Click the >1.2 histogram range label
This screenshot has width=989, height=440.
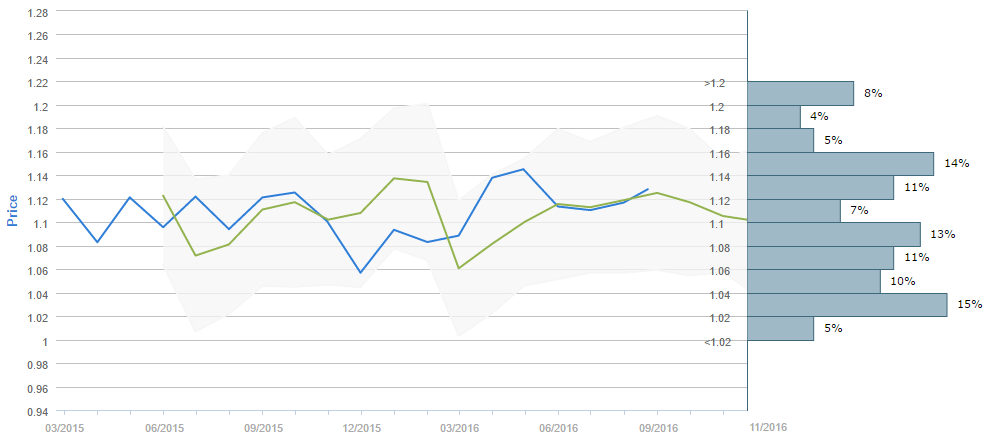click(x=714, y=83)
